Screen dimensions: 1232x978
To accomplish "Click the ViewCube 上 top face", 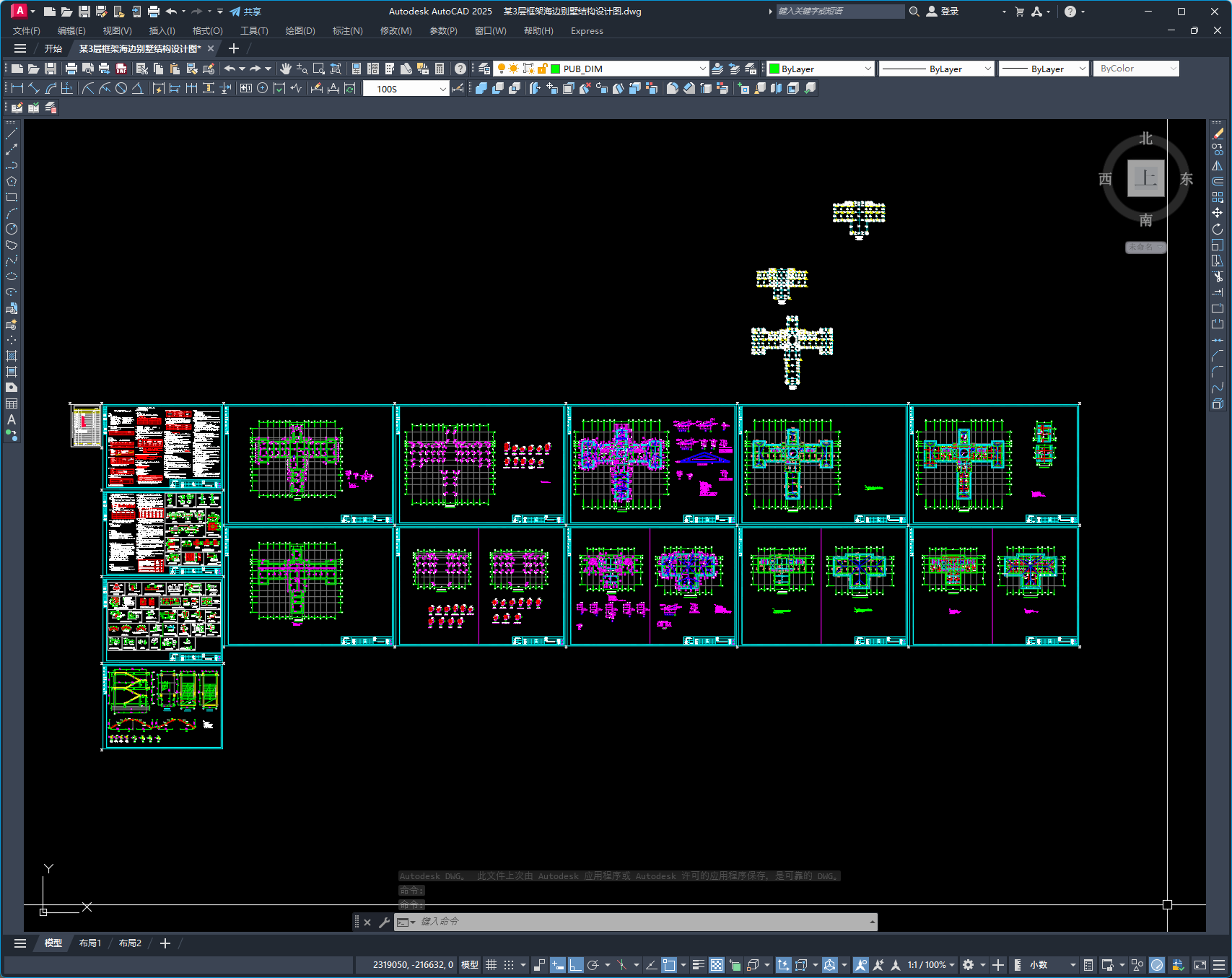I will tap(1145, 178).
